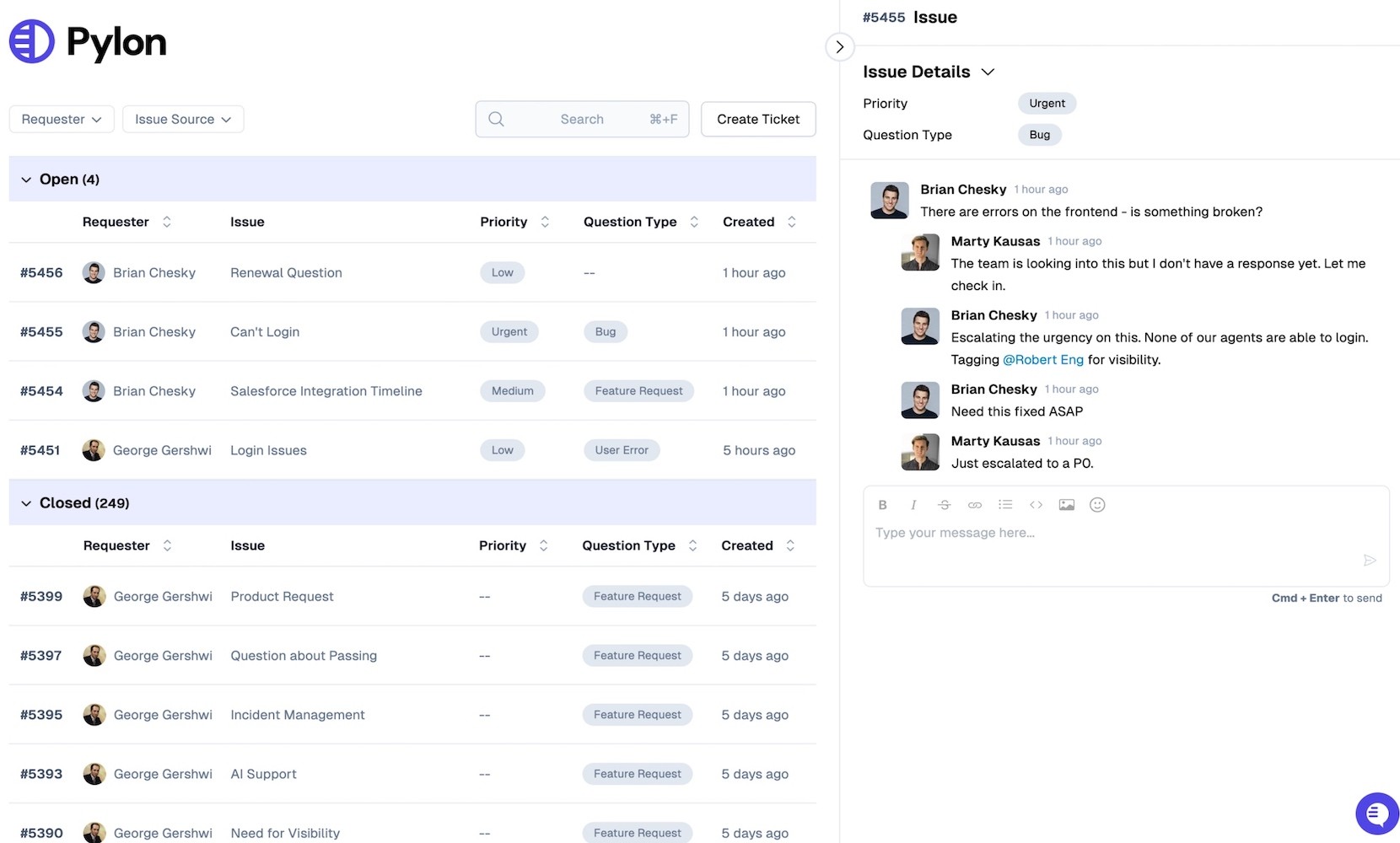Insert code block in message editor
Screen dimensions: 1400x843
(x=1036, y=505)
